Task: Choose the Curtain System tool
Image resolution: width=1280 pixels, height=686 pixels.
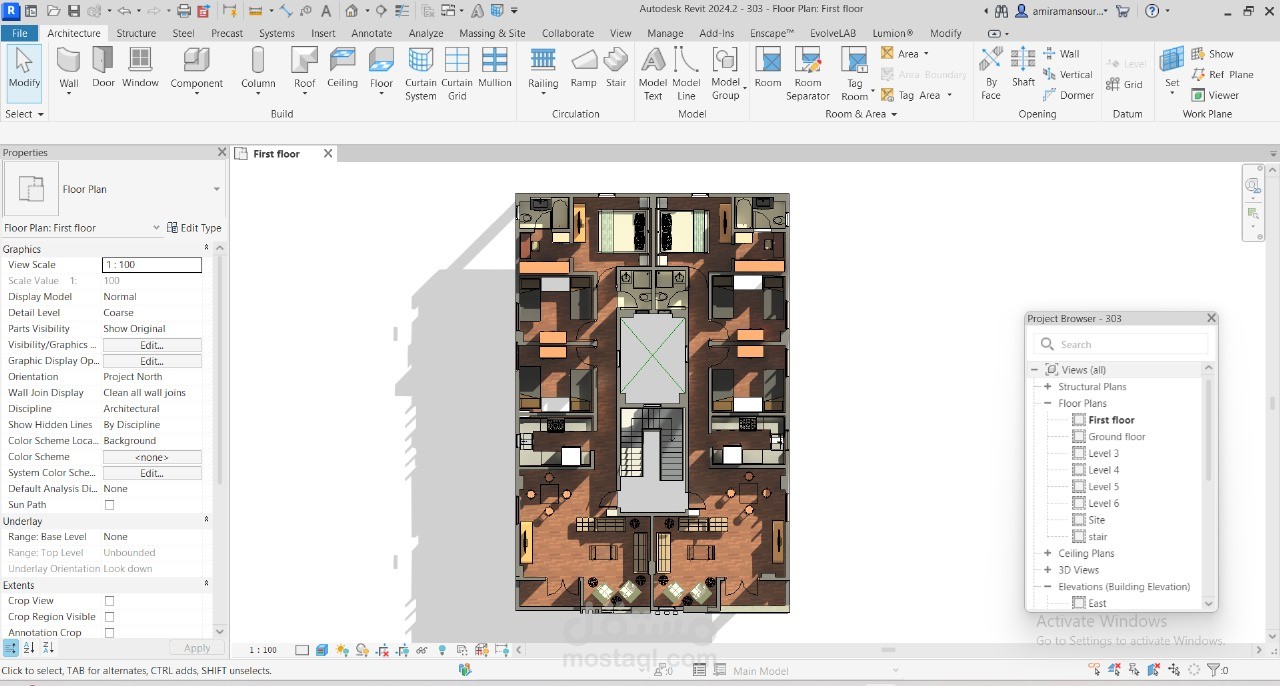Action: pyautogui.click(x=420, y=74)
